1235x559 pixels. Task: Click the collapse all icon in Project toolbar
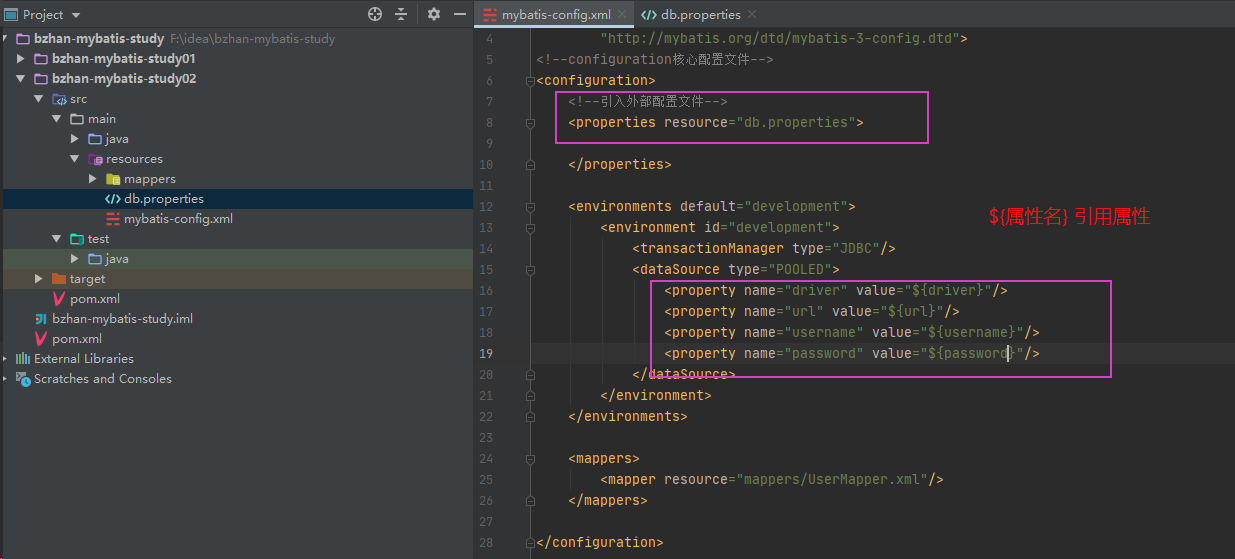[x=401, y=14]
